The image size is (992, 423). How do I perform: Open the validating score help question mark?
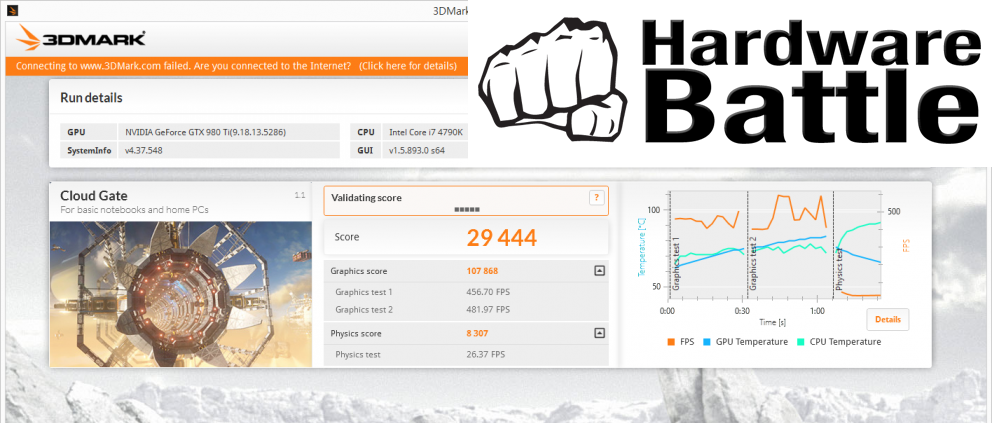[x=596, y=198]
